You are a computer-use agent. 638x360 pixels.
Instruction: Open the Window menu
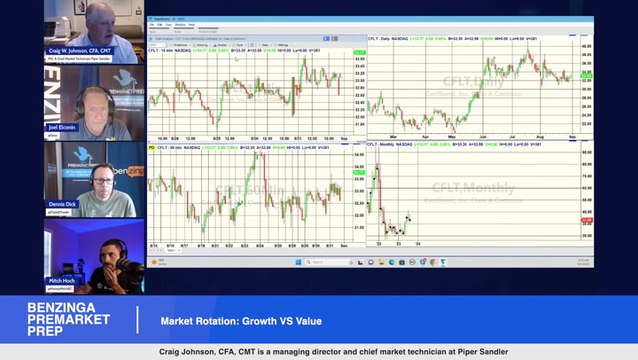180,25
